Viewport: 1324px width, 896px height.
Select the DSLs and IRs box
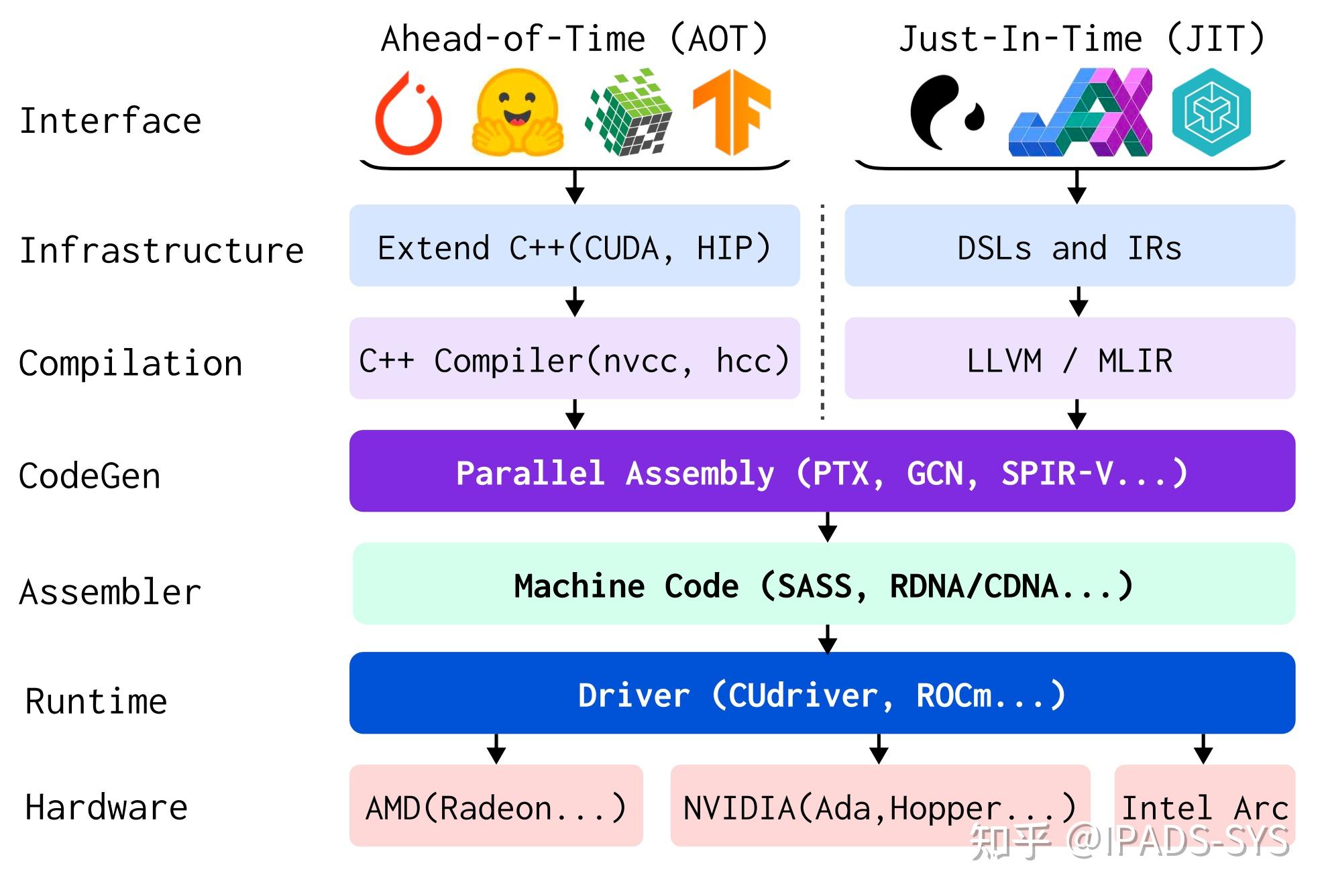coord(1069,246)
